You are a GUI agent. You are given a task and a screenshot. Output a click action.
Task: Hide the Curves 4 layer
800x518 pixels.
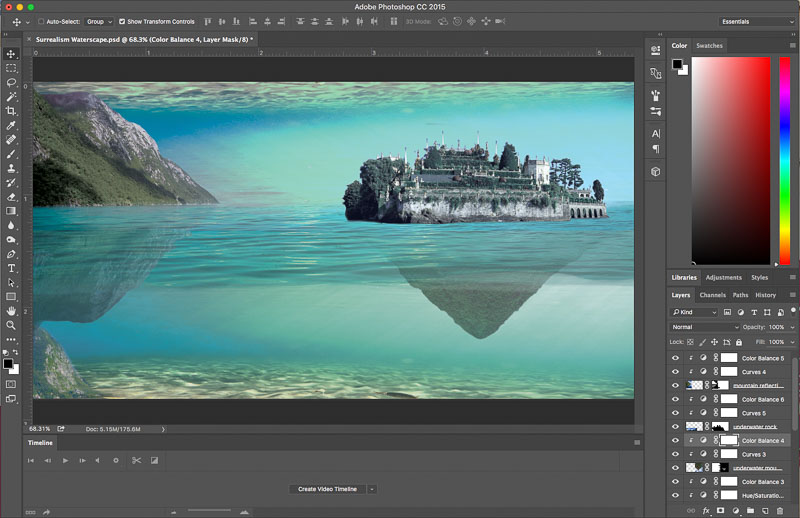(676, 372)
